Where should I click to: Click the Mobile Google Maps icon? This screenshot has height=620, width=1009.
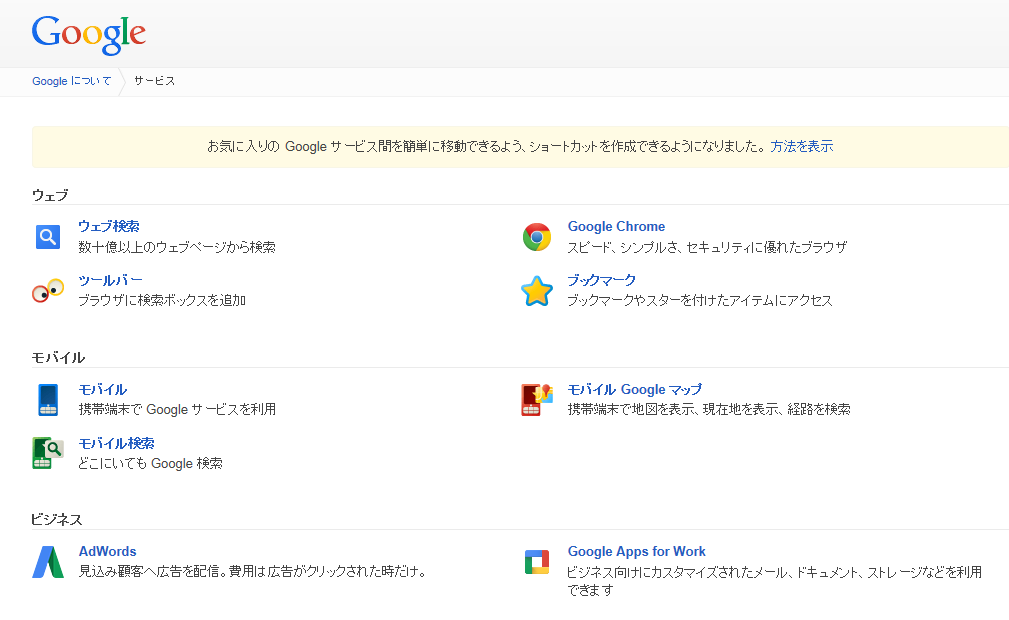tap(537, 399)
